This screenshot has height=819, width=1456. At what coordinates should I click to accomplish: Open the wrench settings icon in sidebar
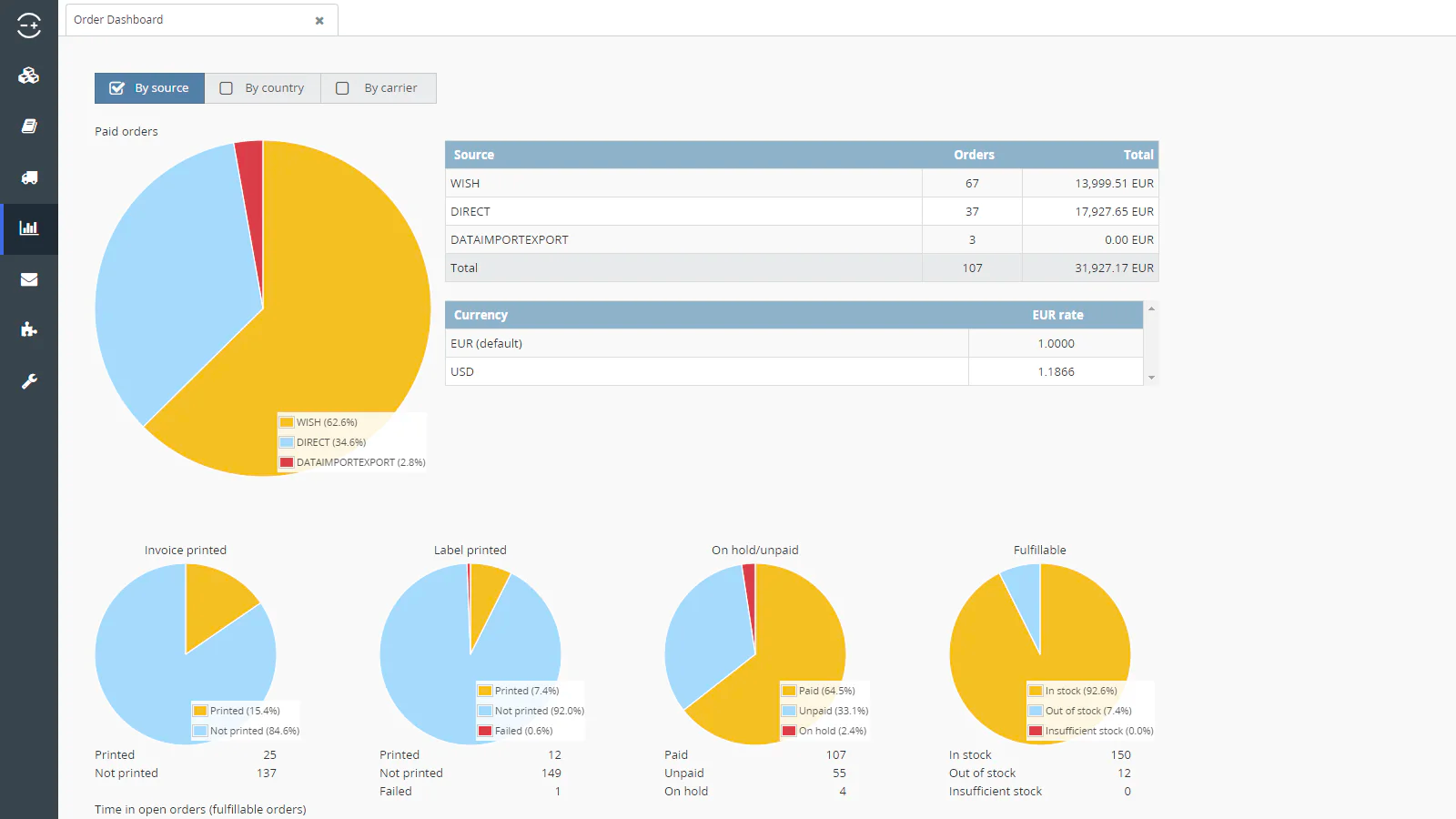[29, 381]
